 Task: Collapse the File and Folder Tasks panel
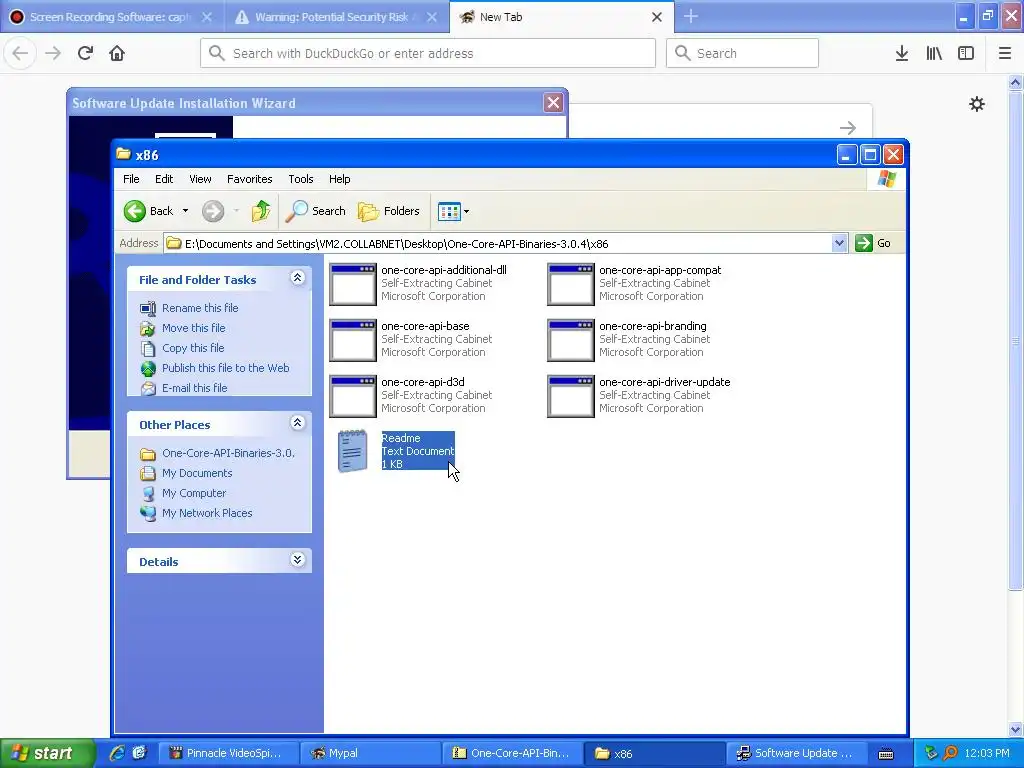tap(297, 278)
